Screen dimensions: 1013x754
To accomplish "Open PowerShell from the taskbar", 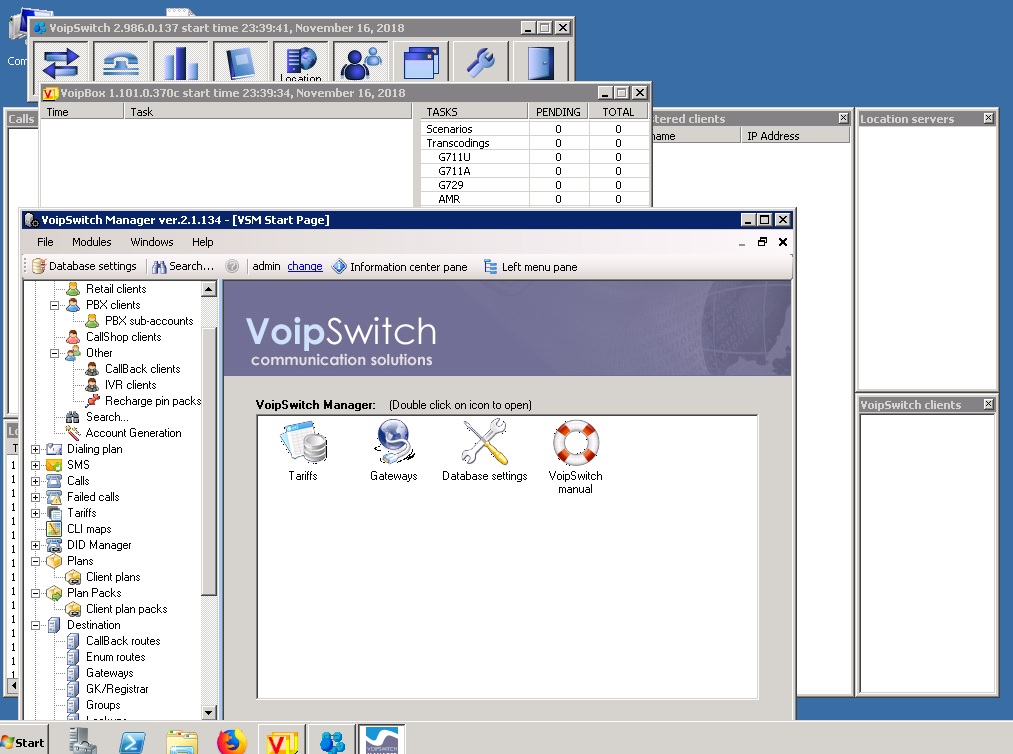I will 132,742.
